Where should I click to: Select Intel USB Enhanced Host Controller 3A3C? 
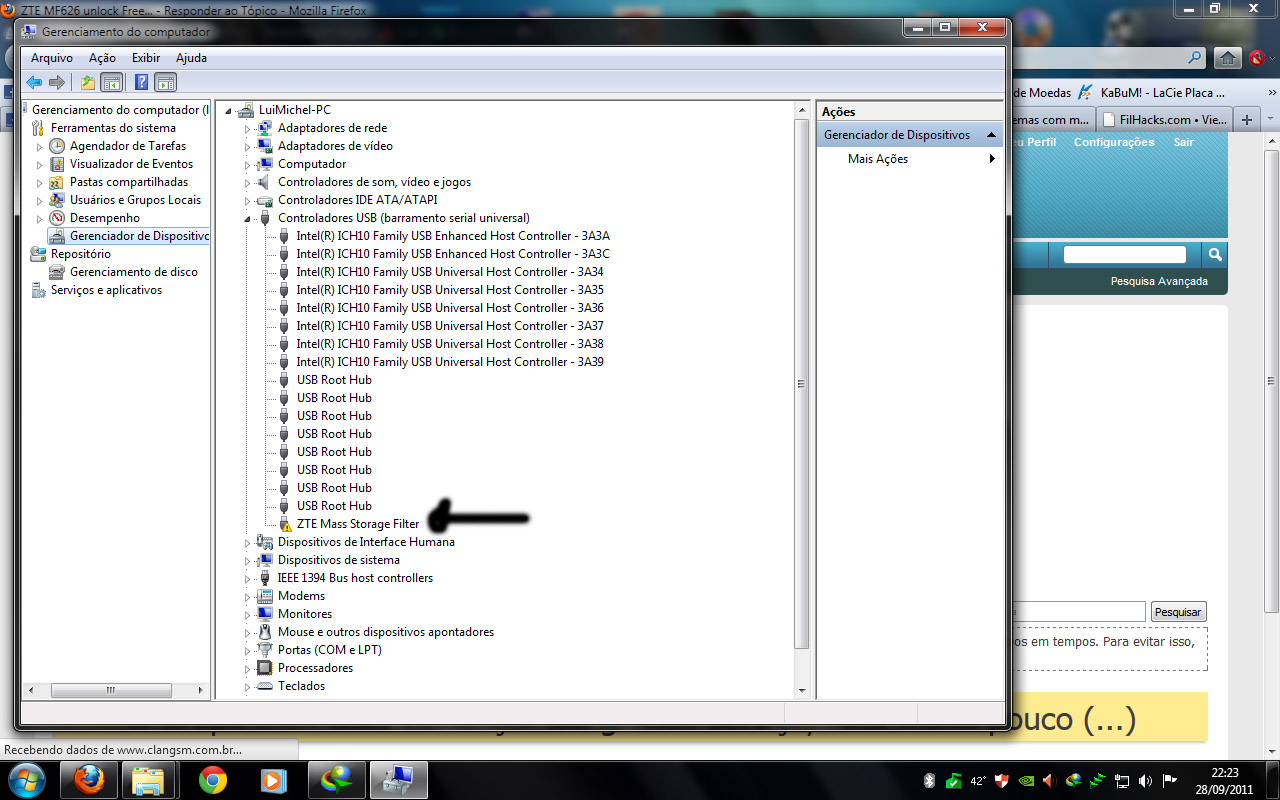click(453, 254)
